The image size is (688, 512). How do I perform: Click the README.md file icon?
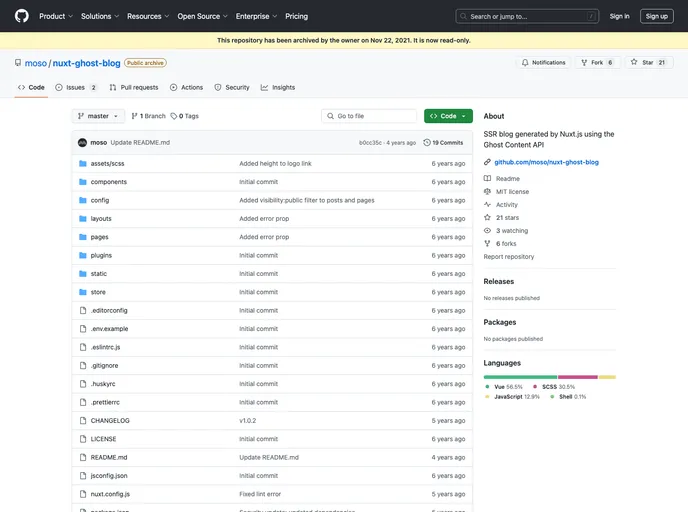[x=82, y=458]
